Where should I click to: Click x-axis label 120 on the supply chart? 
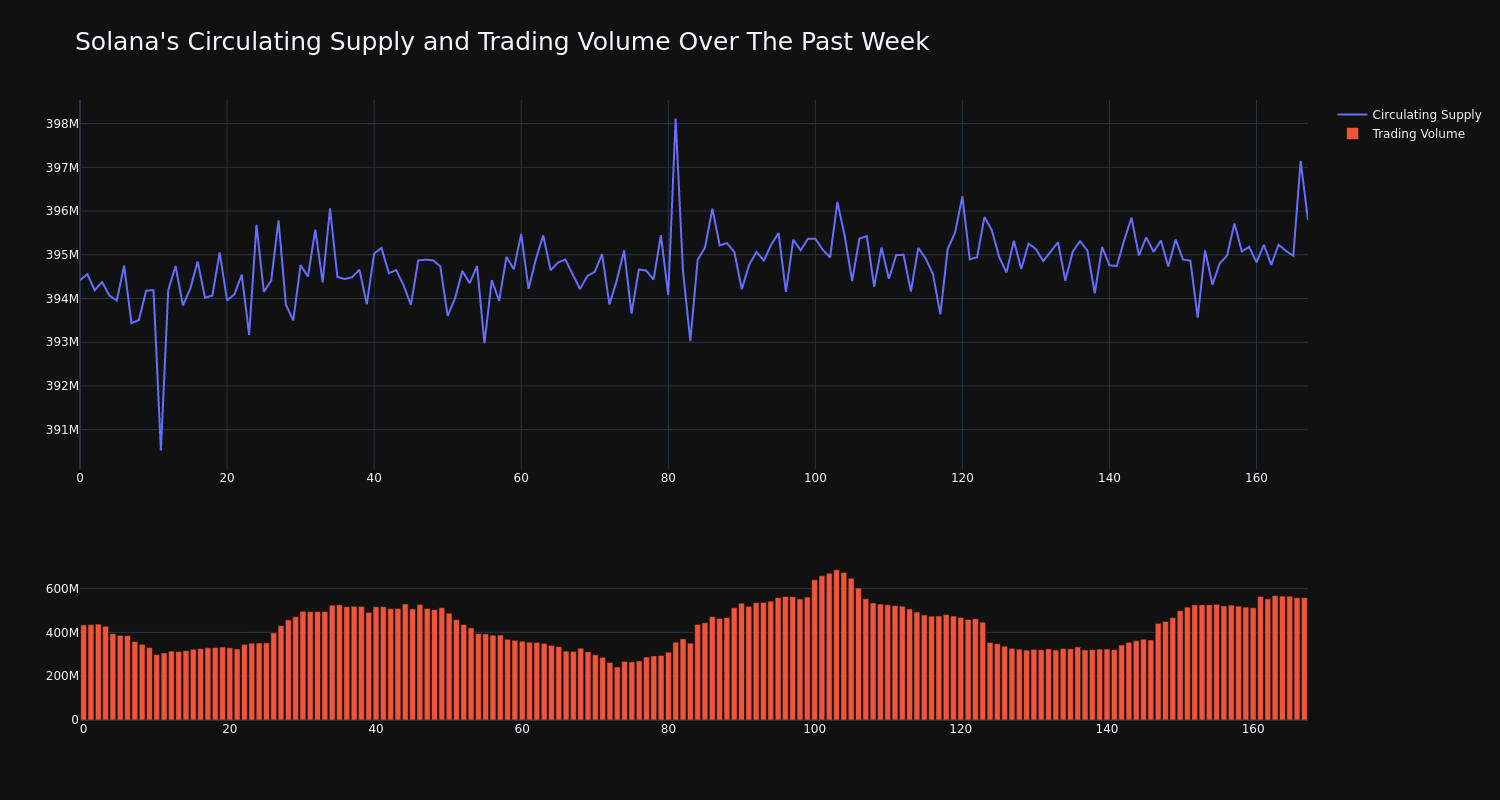(962, 478)
